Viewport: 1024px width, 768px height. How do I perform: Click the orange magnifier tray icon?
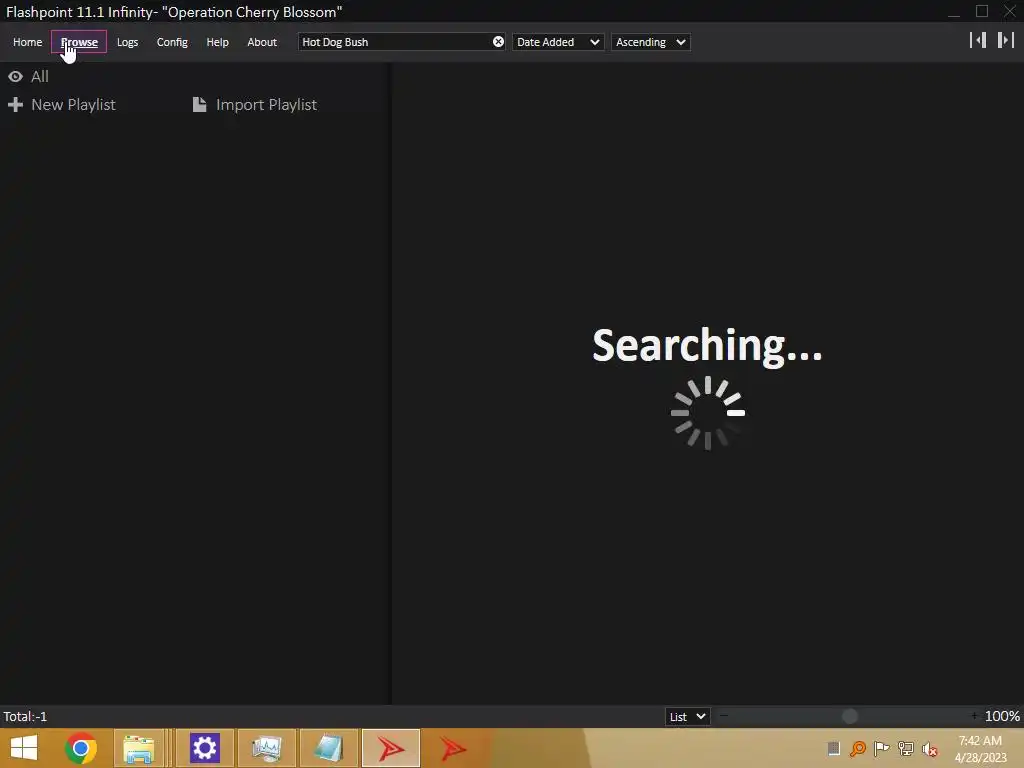pyautogui.click(x=858, y=748)
